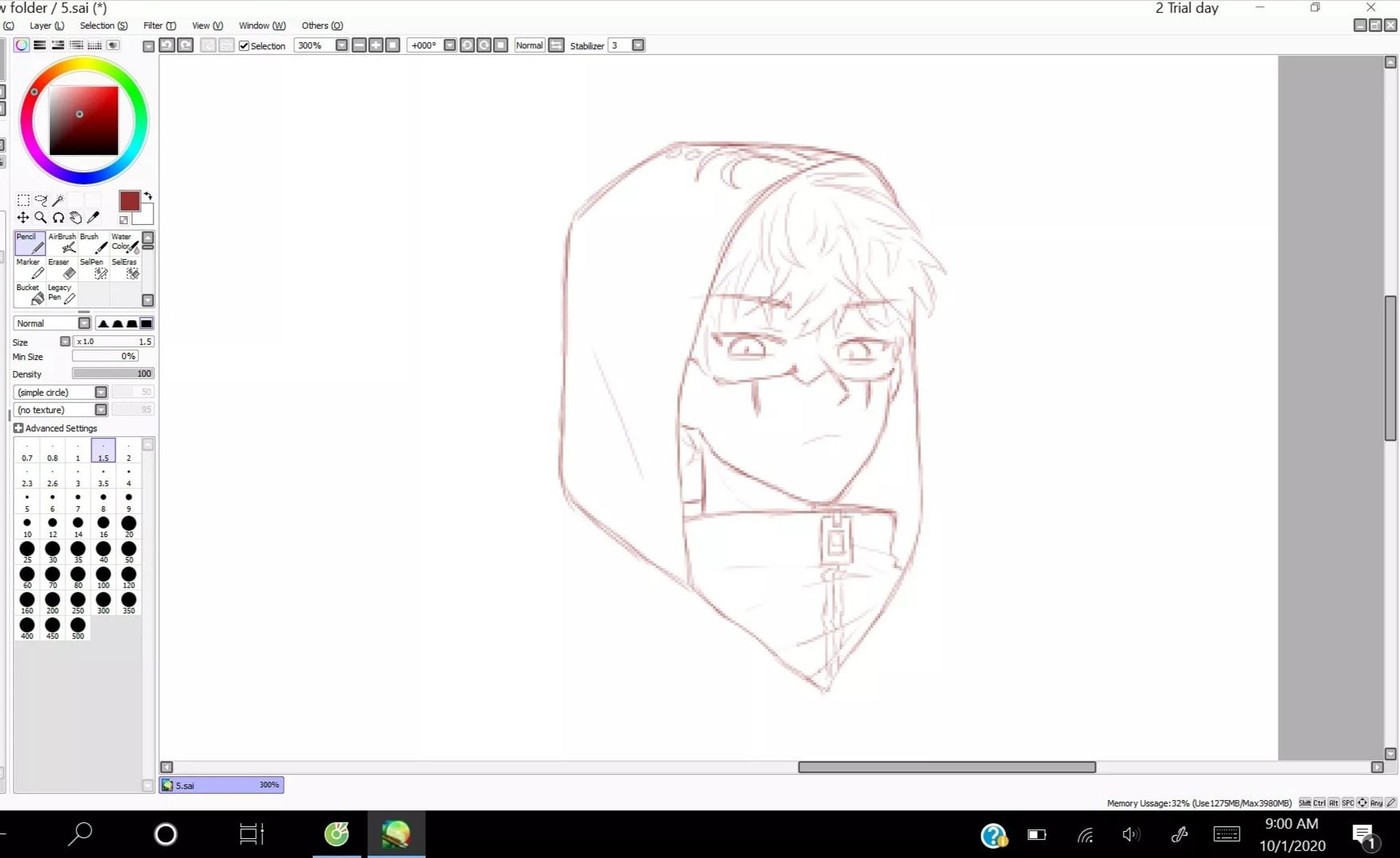Select the Legacy Pen tool
Image resolution: width=1400 pixels, height=858 pixels.
pos(62,294)
